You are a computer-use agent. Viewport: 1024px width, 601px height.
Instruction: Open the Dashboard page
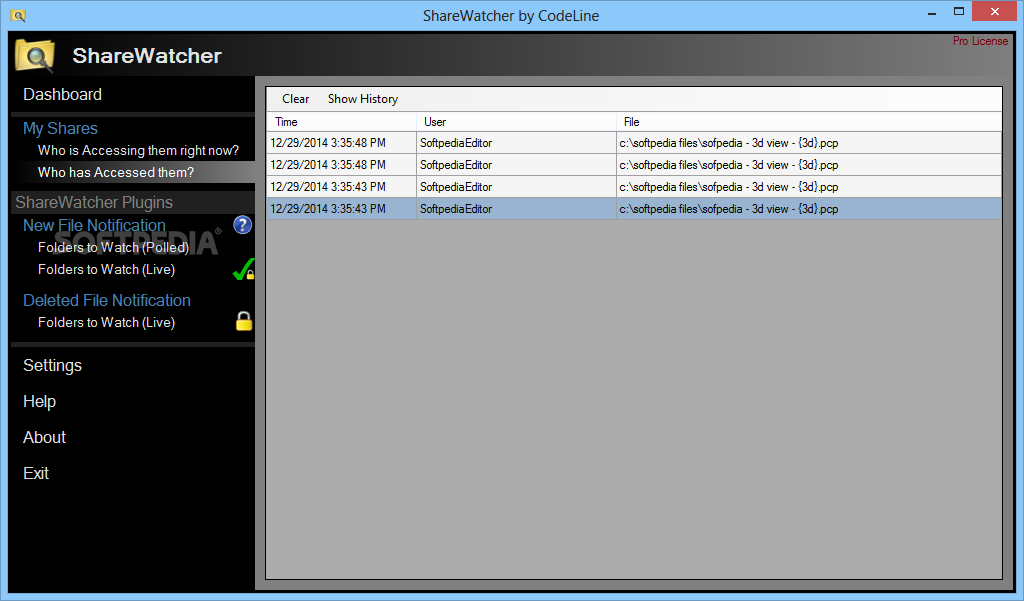[62, 94]
